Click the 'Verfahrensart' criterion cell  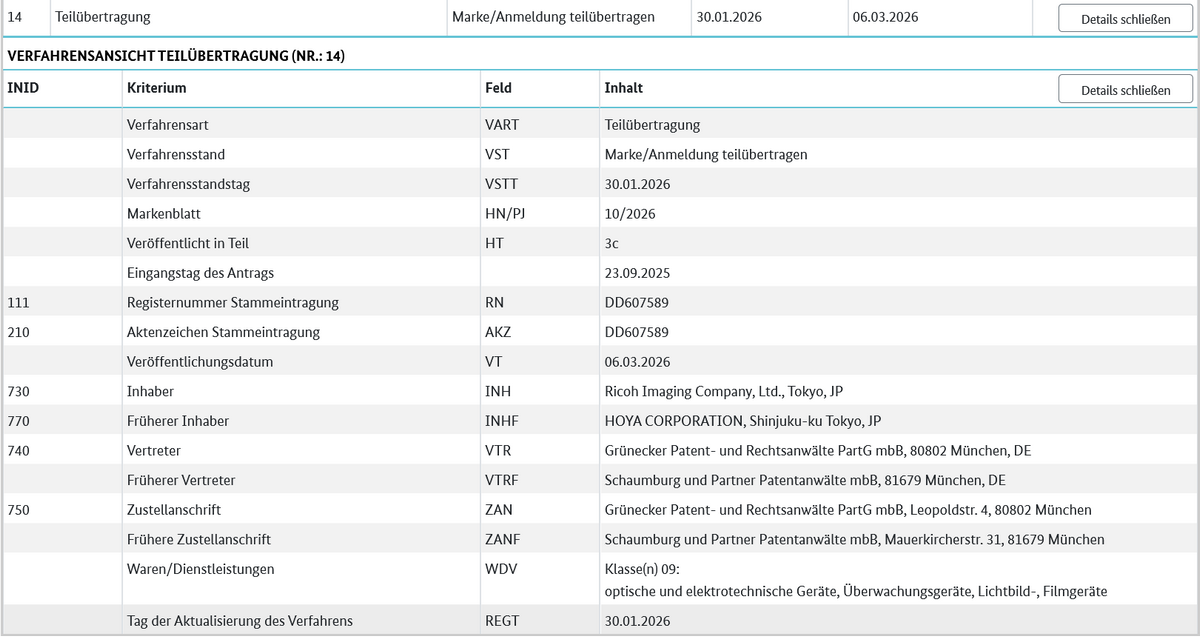tap(168, 125)
